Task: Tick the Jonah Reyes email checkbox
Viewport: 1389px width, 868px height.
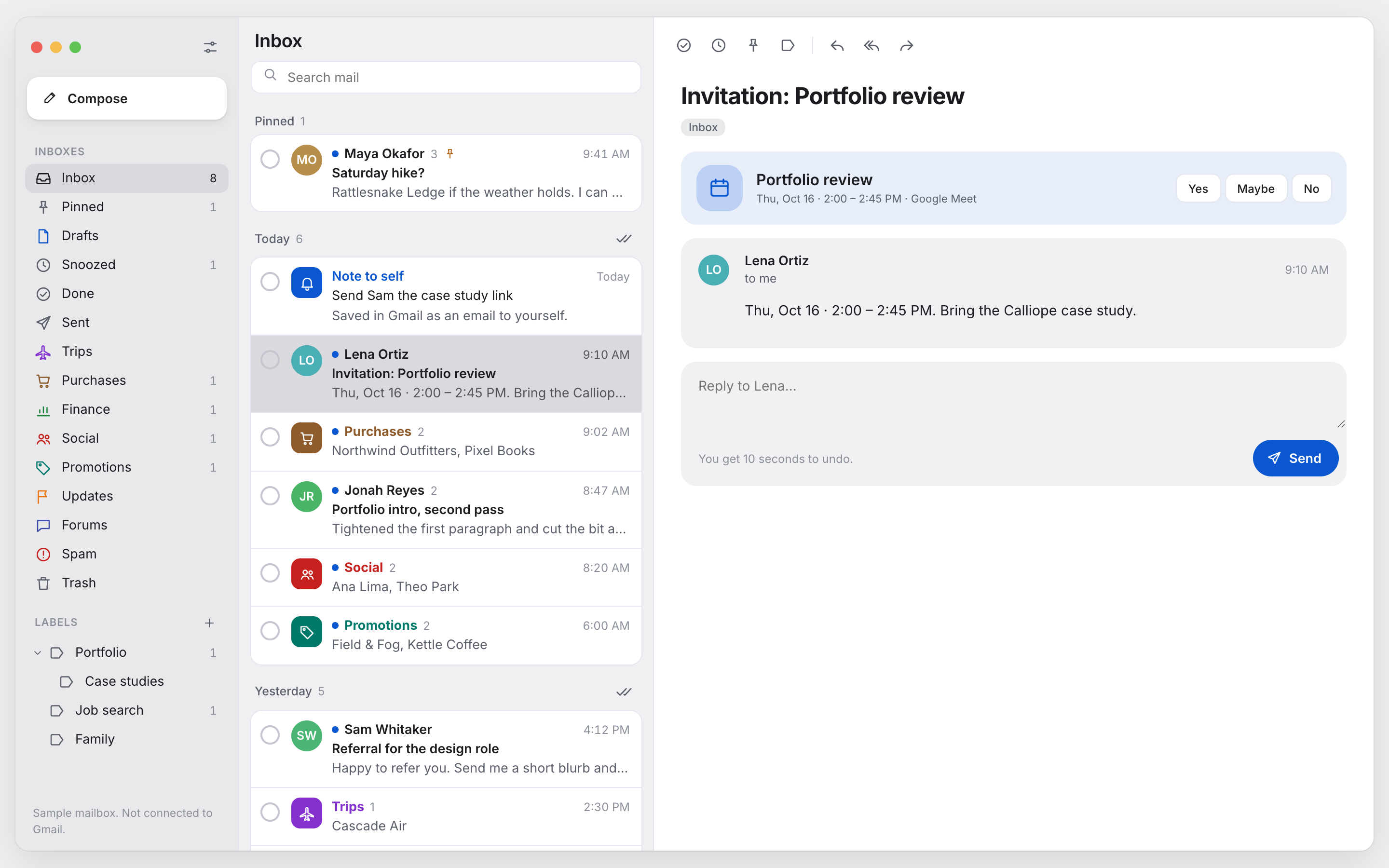Action: [270, 495]
